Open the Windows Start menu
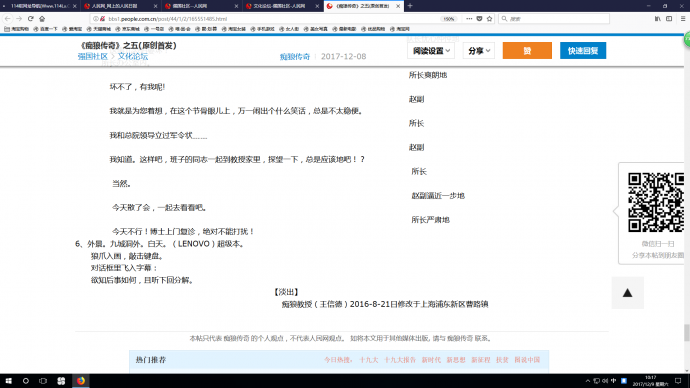690x388 pixels. [8, 381]
